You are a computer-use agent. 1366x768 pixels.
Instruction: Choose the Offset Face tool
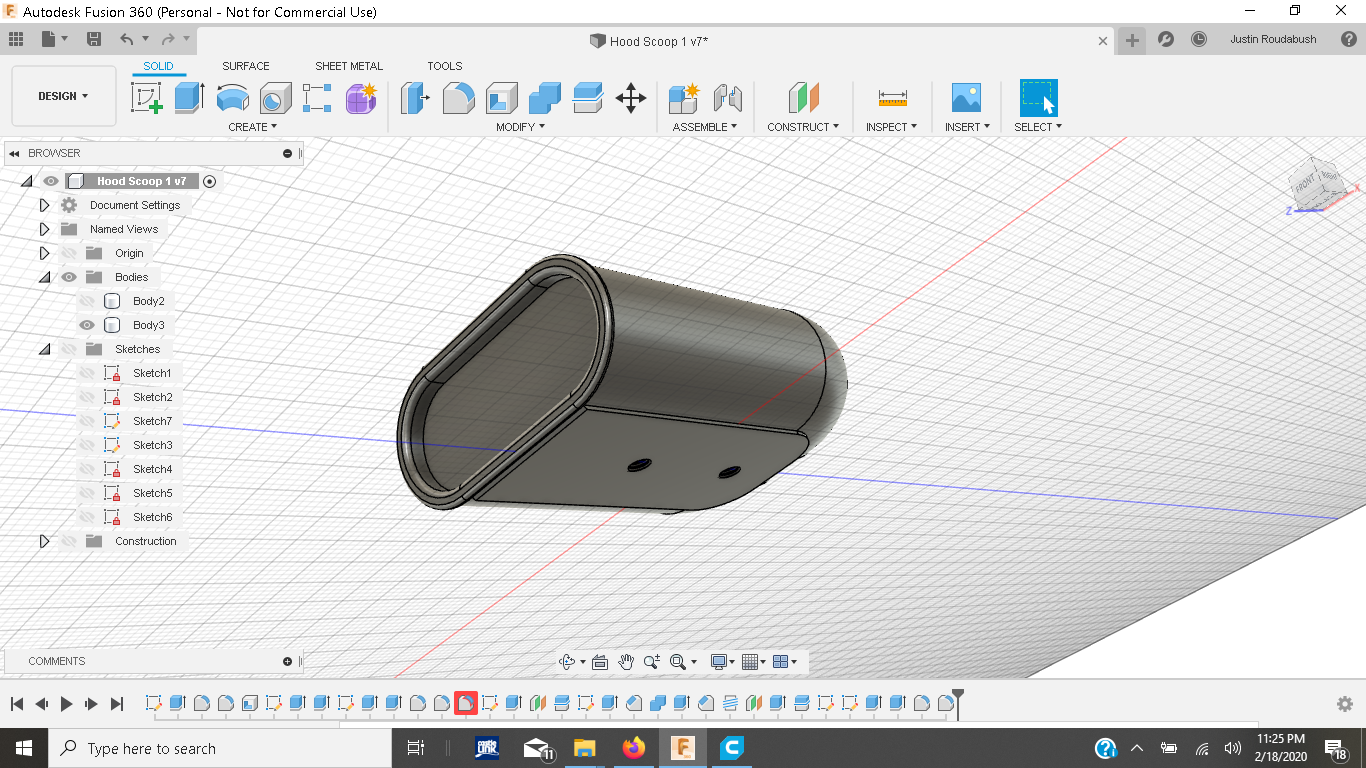tap(587, 98)
